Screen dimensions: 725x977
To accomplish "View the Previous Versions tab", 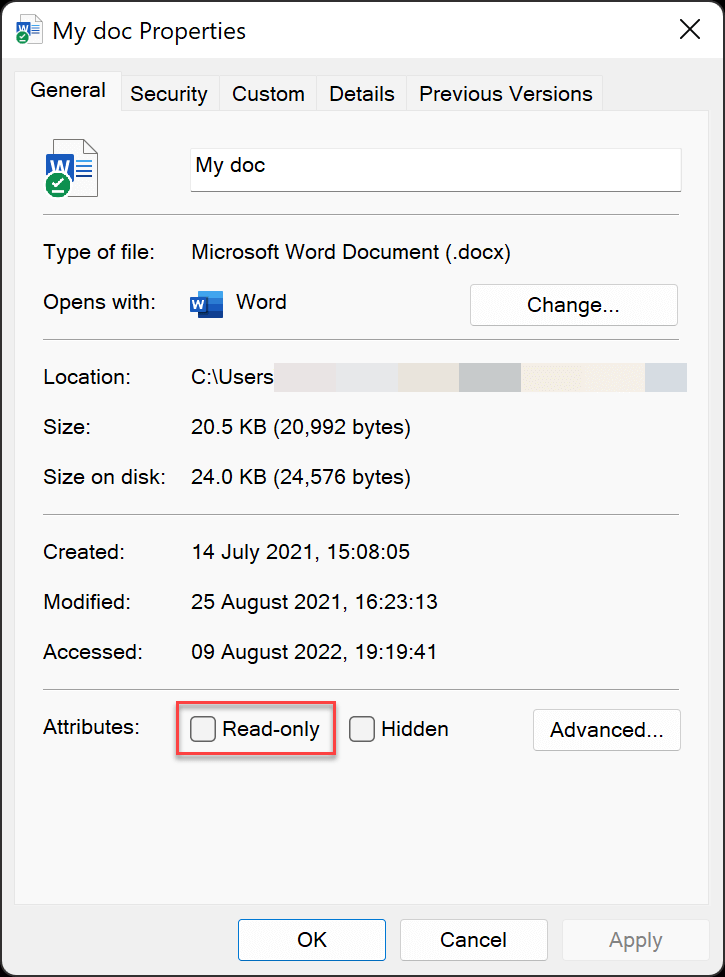I will [505, 93].
